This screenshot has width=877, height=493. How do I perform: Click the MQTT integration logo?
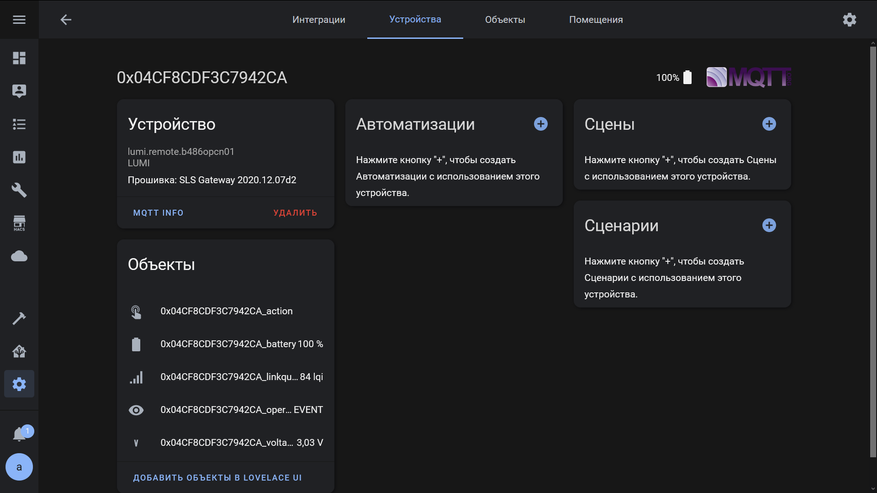coord(748,77)
